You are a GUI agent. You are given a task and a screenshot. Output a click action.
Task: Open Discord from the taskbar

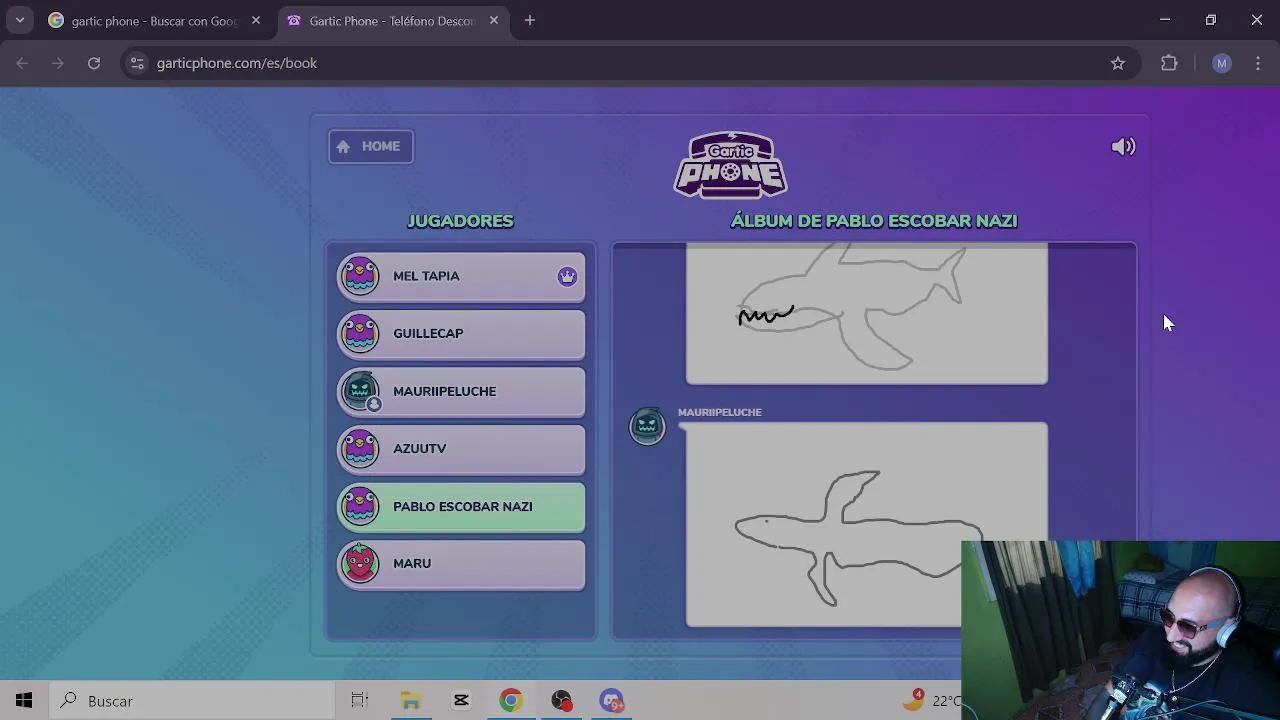612,701
